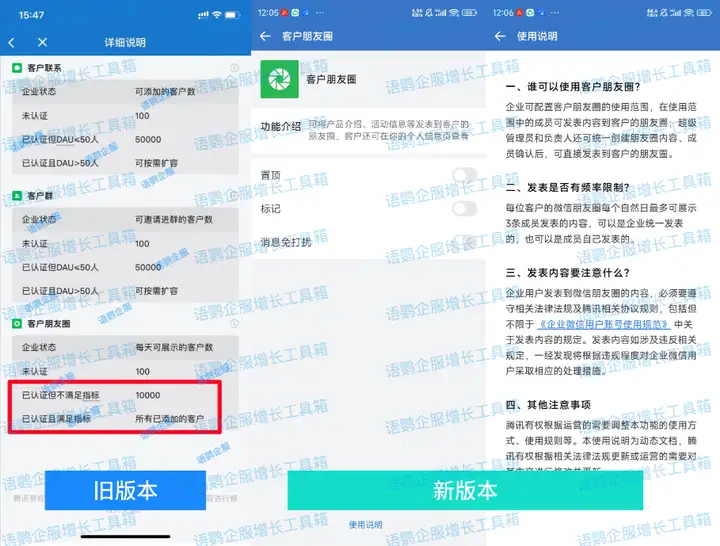Close the 详细说明 page with the X icon
The width and height of the screenshot is (720, 546).
(42, 42)
